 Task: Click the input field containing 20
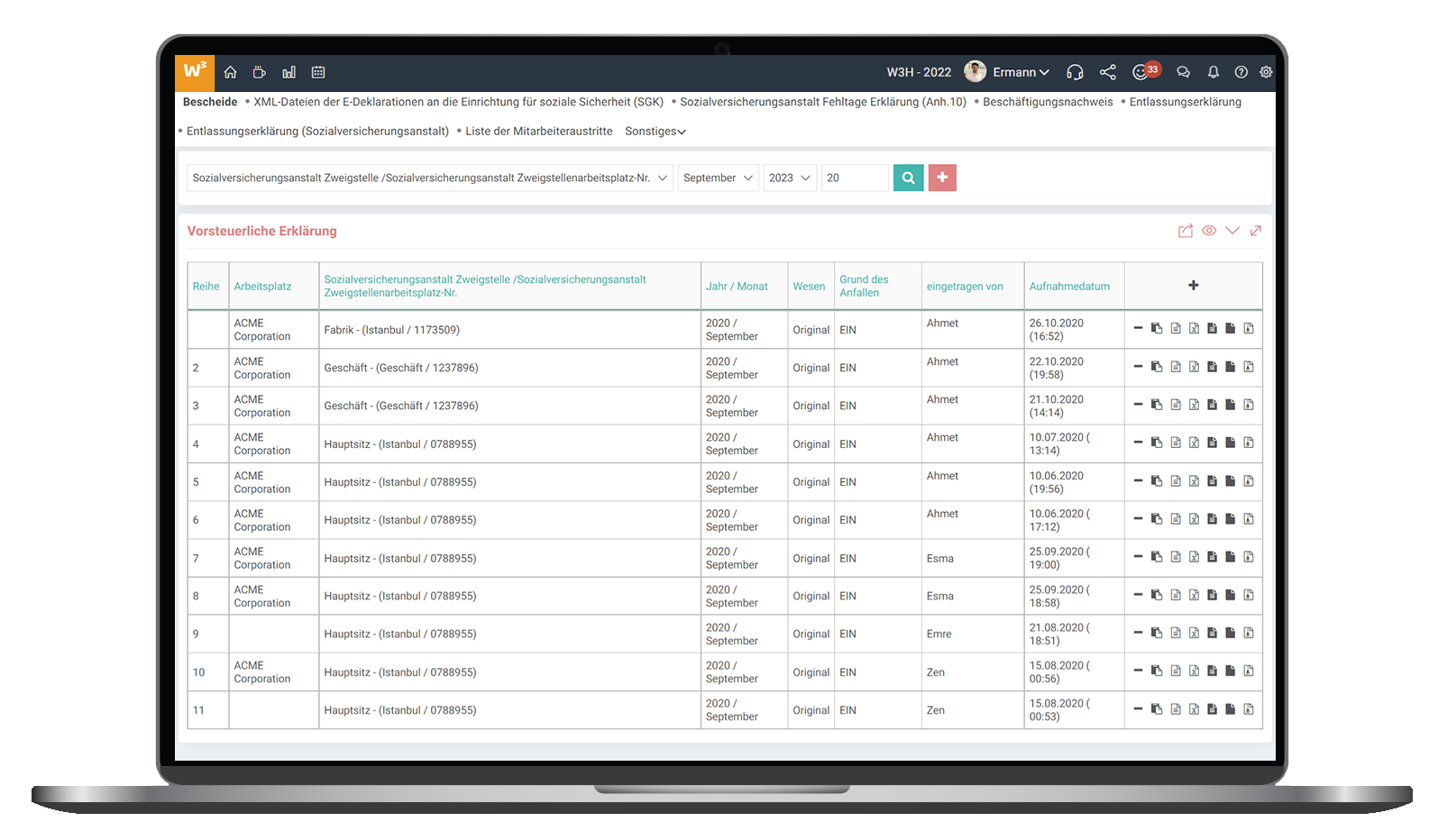855,178
